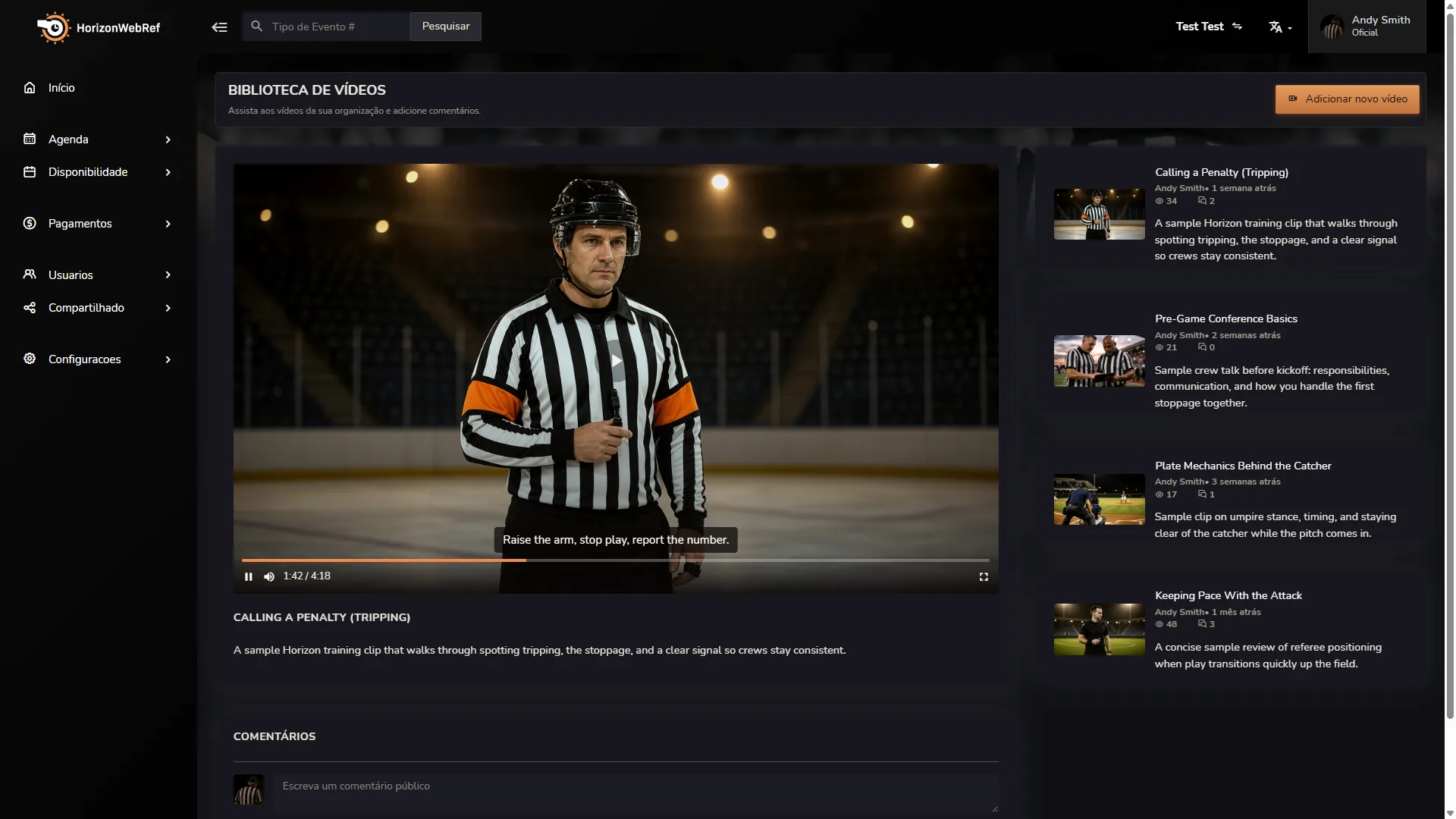Screen dimensions: 1456x819
Task: Open the language translation selector
Action: 1280,27
